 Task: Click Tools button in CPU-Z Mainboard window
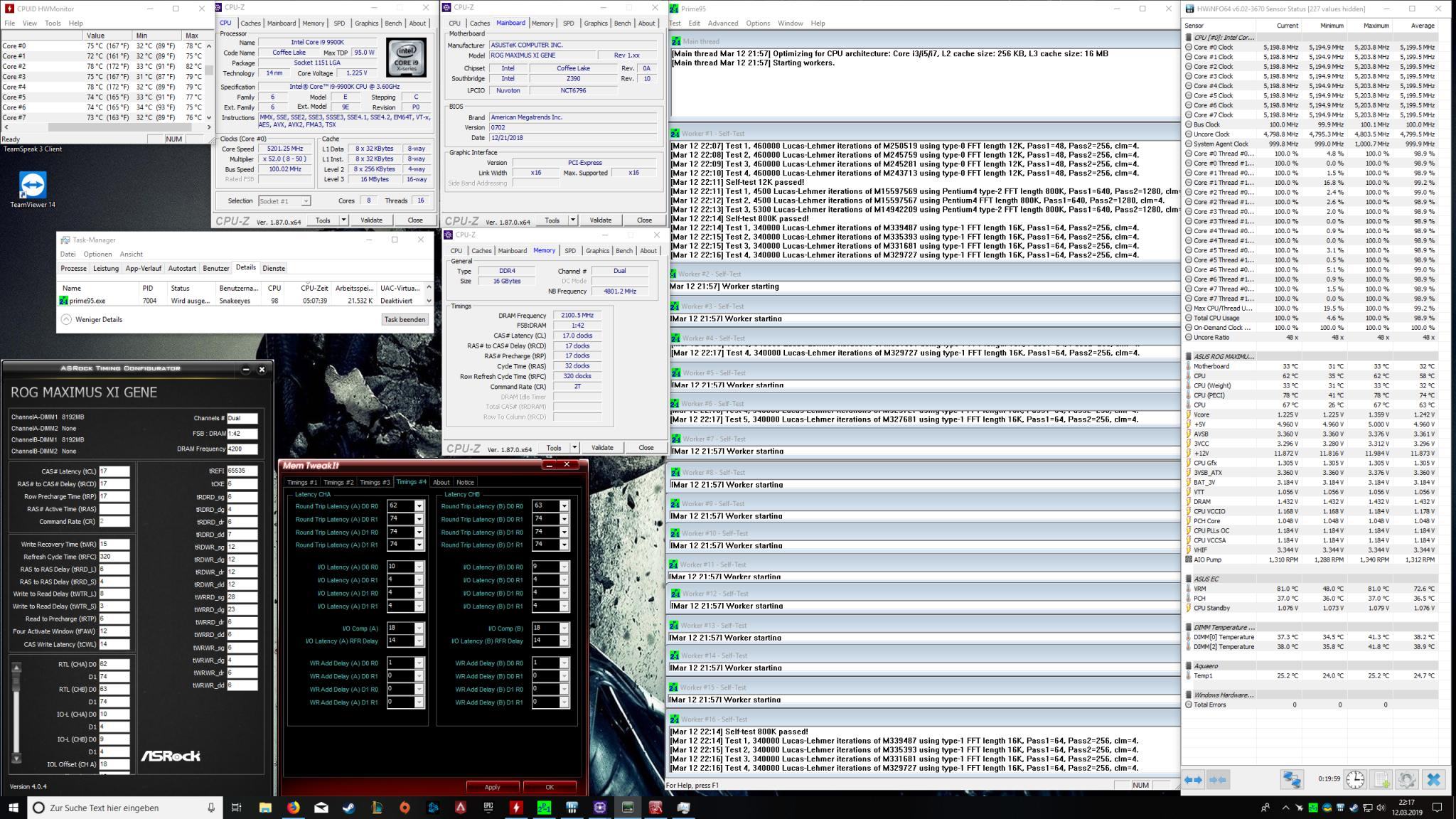(x=552, y=220)
